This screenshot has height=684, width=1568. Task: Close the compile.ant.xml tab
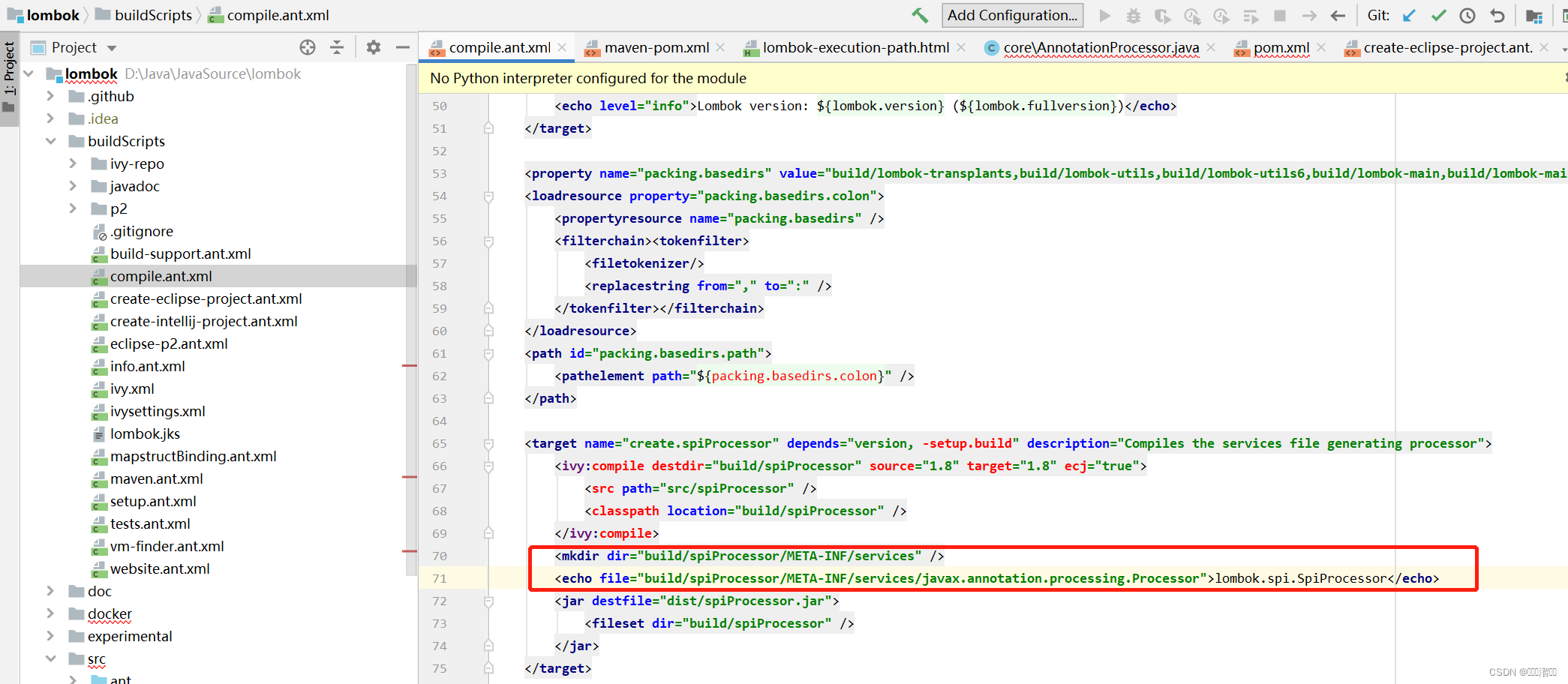coord(562,47)
